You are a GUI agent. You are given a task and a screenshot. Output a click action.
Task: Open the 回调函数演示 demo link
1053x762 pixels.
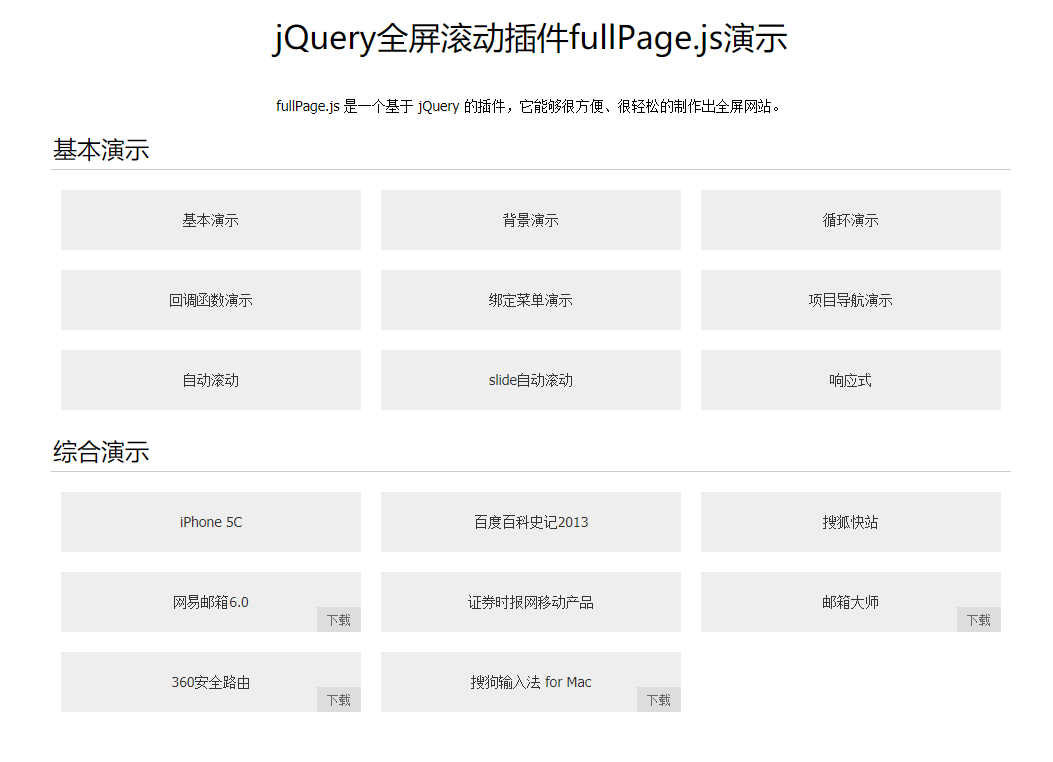[x=210, y=300]
